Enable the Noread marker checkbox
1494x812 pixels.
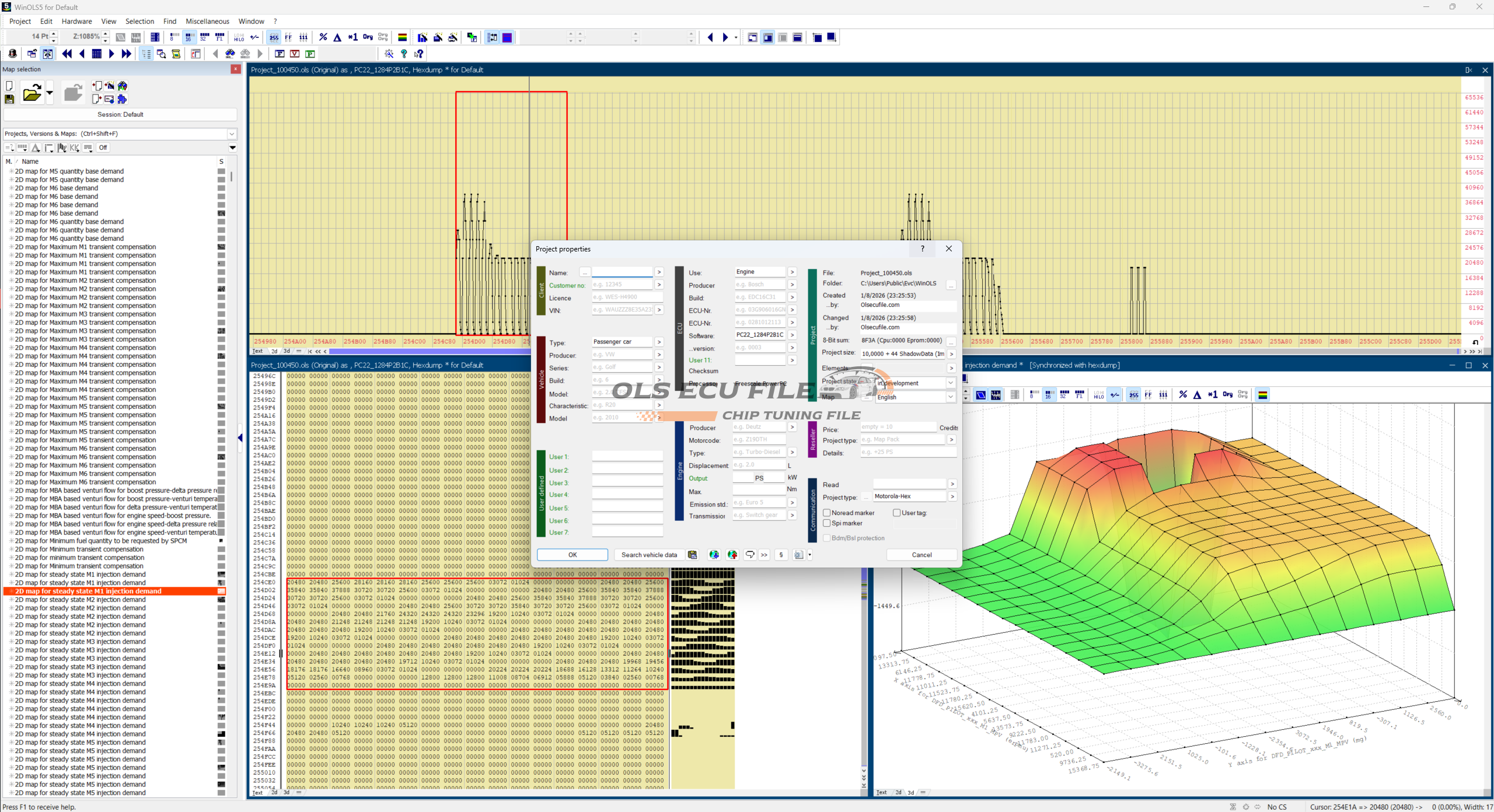pyautogui.click(x=827, y=513)
